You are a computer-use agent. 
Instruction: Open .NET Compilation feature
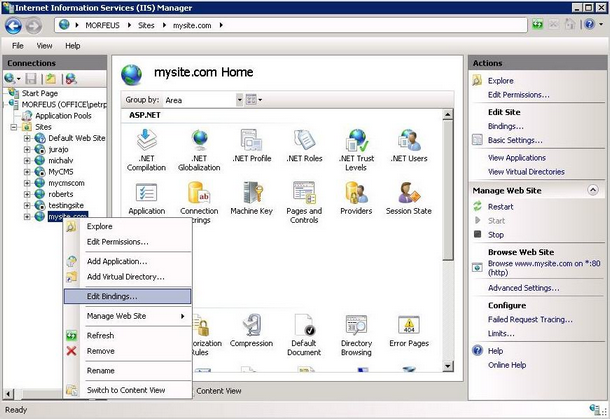pos(146,150)
